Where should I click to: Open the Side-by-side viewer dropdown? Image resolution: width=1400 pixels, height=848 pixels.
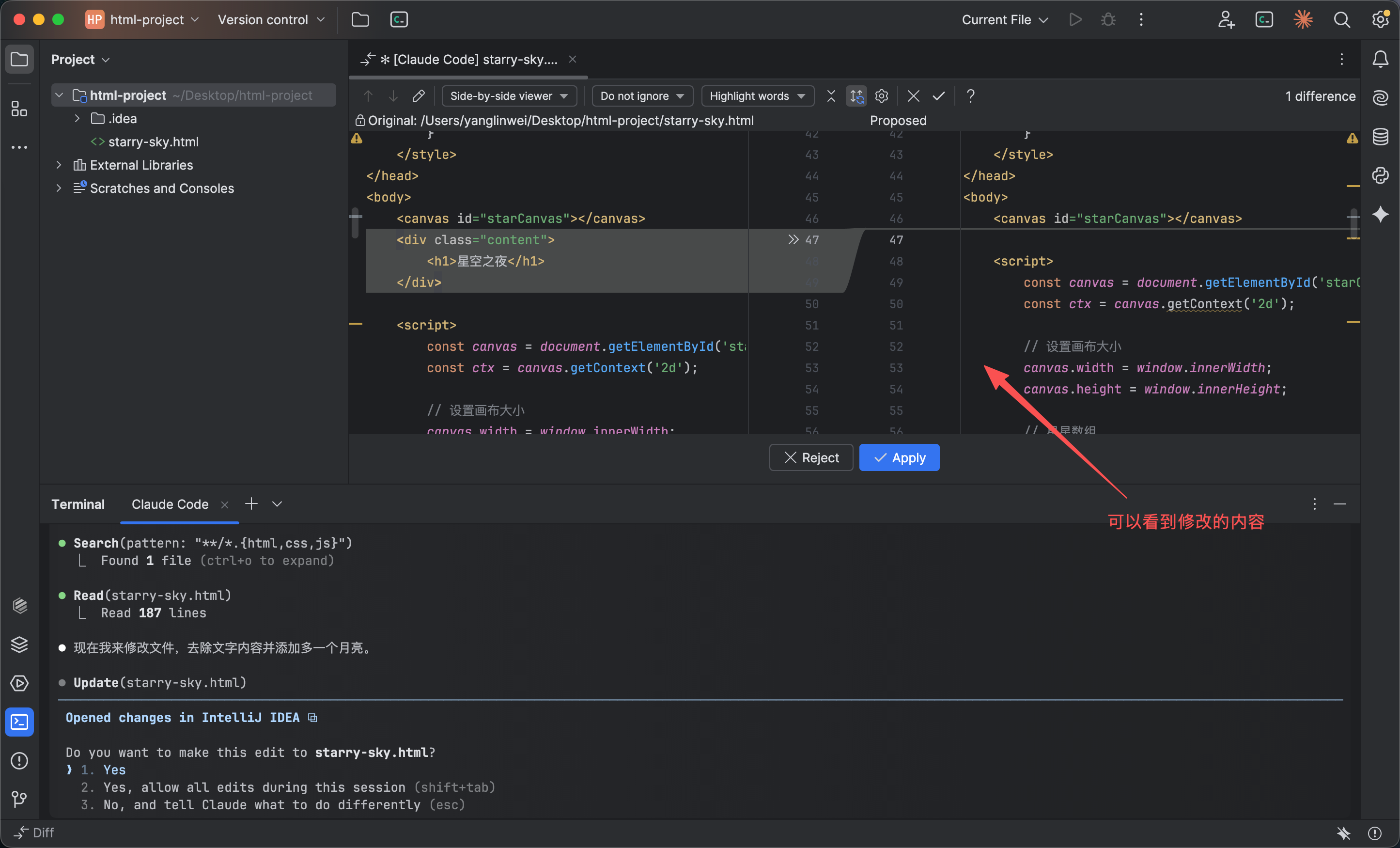click(509, 96)
